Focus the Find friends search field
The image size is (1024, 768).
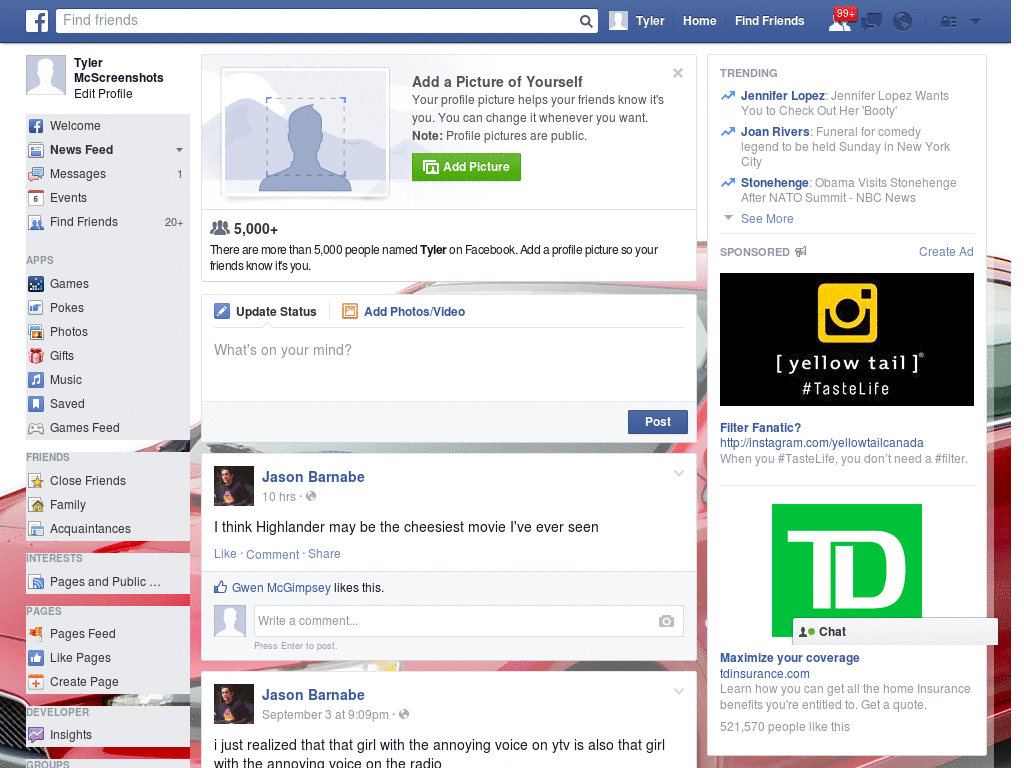coord(319,21)
